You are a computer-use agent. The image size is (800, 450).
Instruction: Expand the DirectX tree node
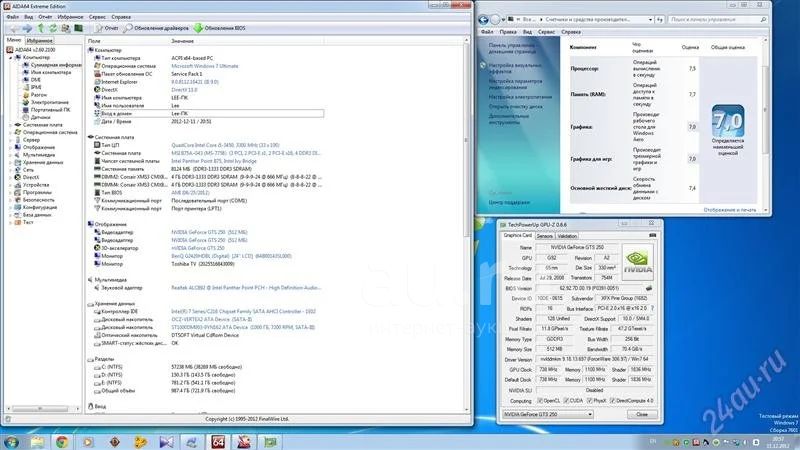click(10, 178)
